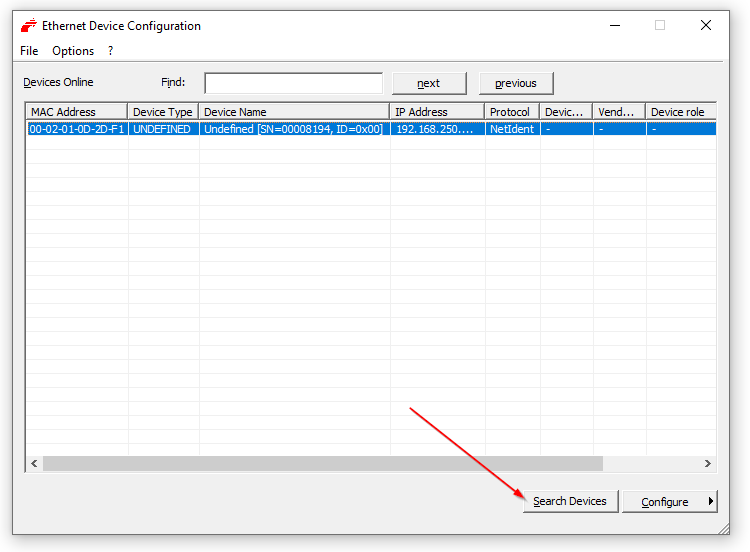Select MAC address 00-02-01-0D-2D-F1 cell
Image resolution: width=750 pixels, height=552 pixels.
(x=77, y=129)
